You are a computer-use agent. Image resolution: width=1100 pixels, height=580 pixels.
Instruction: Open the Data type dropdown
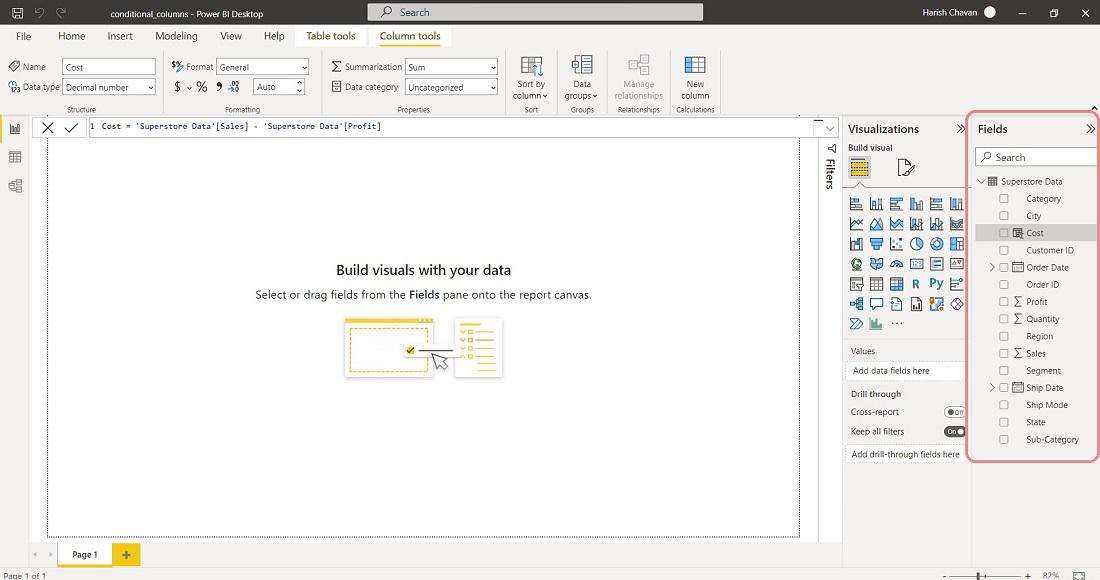pyautogui.click(x=109, y=87)
